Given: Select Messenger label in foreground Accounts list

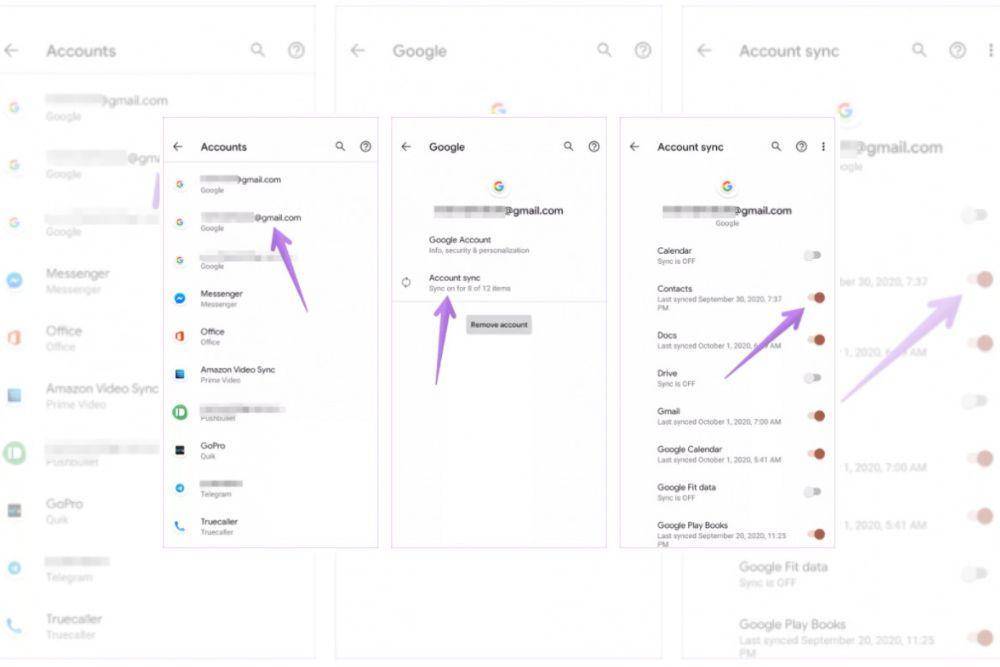Looking at the screenshot, I should (x=221, y=293).
